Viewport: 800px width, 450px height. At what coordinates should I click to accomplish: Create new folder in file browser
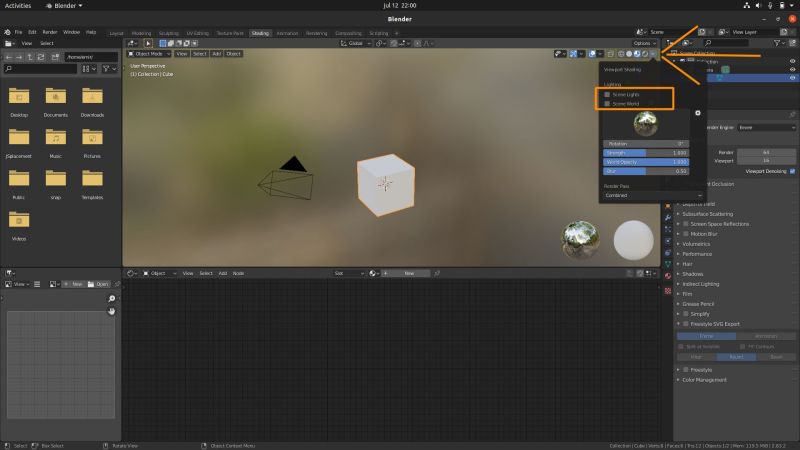55,57
